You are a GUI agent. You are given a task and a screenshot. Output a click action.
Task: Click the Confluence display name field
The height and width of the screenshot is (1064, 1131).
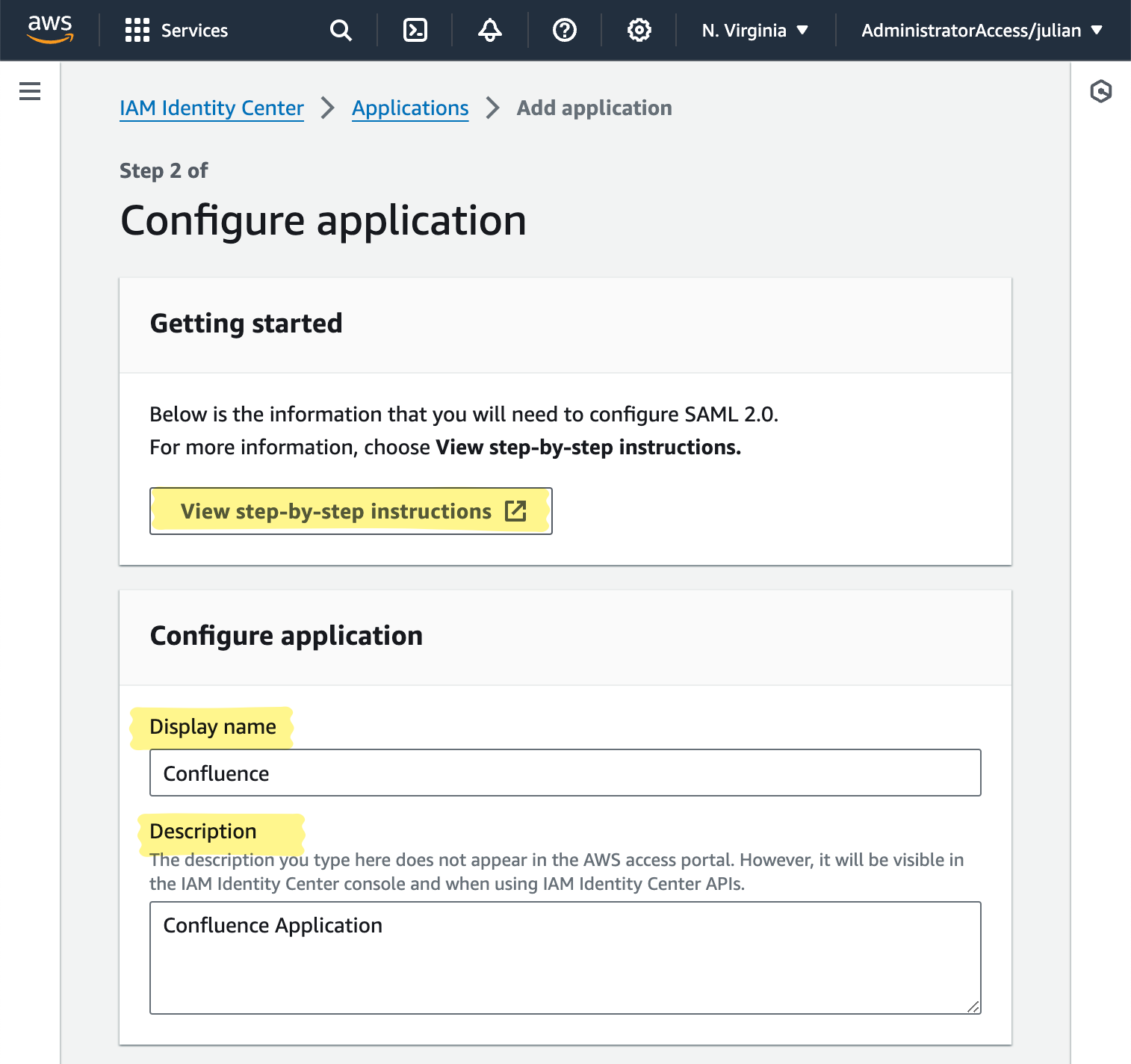click(565, 773)
